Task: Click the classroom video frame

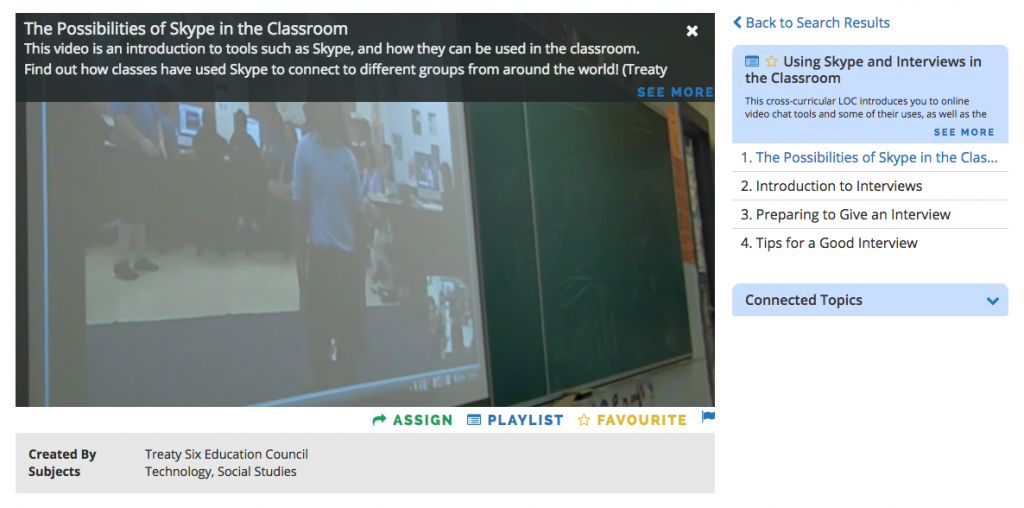Action: [365, 255]
